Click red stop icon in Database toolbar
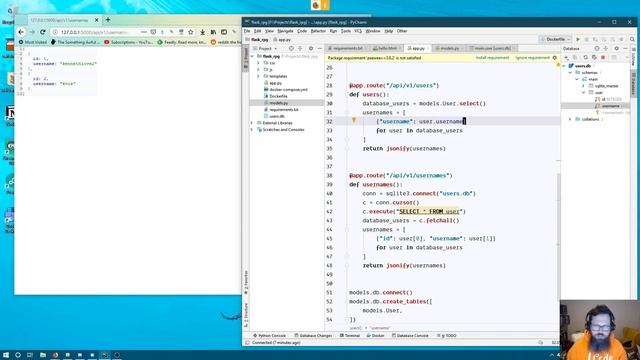This screenshot has width=640, height=360. coord(603,58)
